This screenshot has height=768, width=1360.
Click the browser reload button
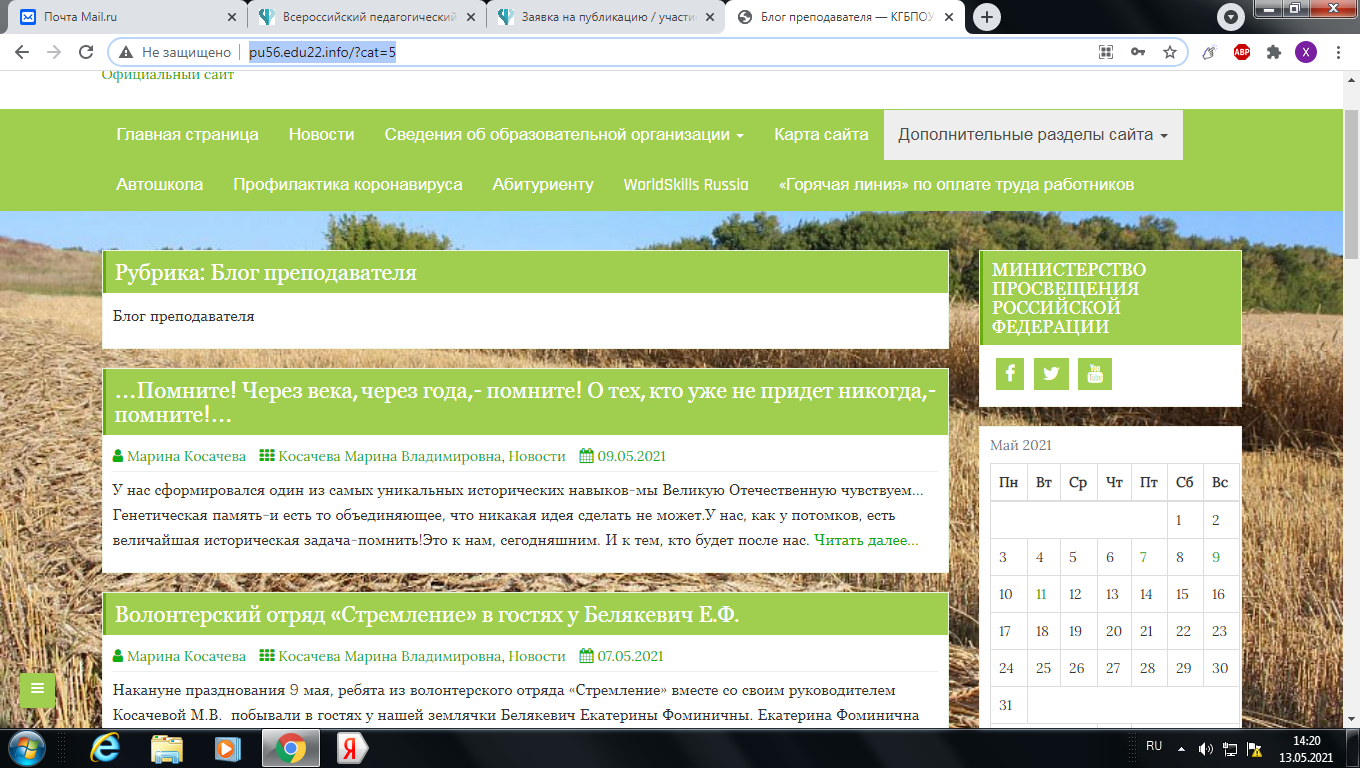tap(81, 52)
